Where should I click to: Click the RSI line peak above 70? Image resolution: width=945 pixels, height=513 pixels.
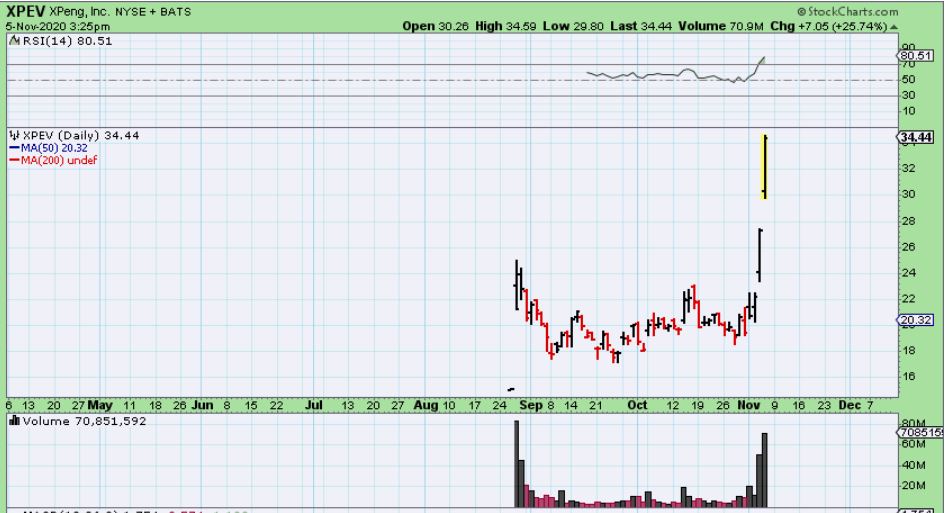pyautogui.click(x=765, y=58)
